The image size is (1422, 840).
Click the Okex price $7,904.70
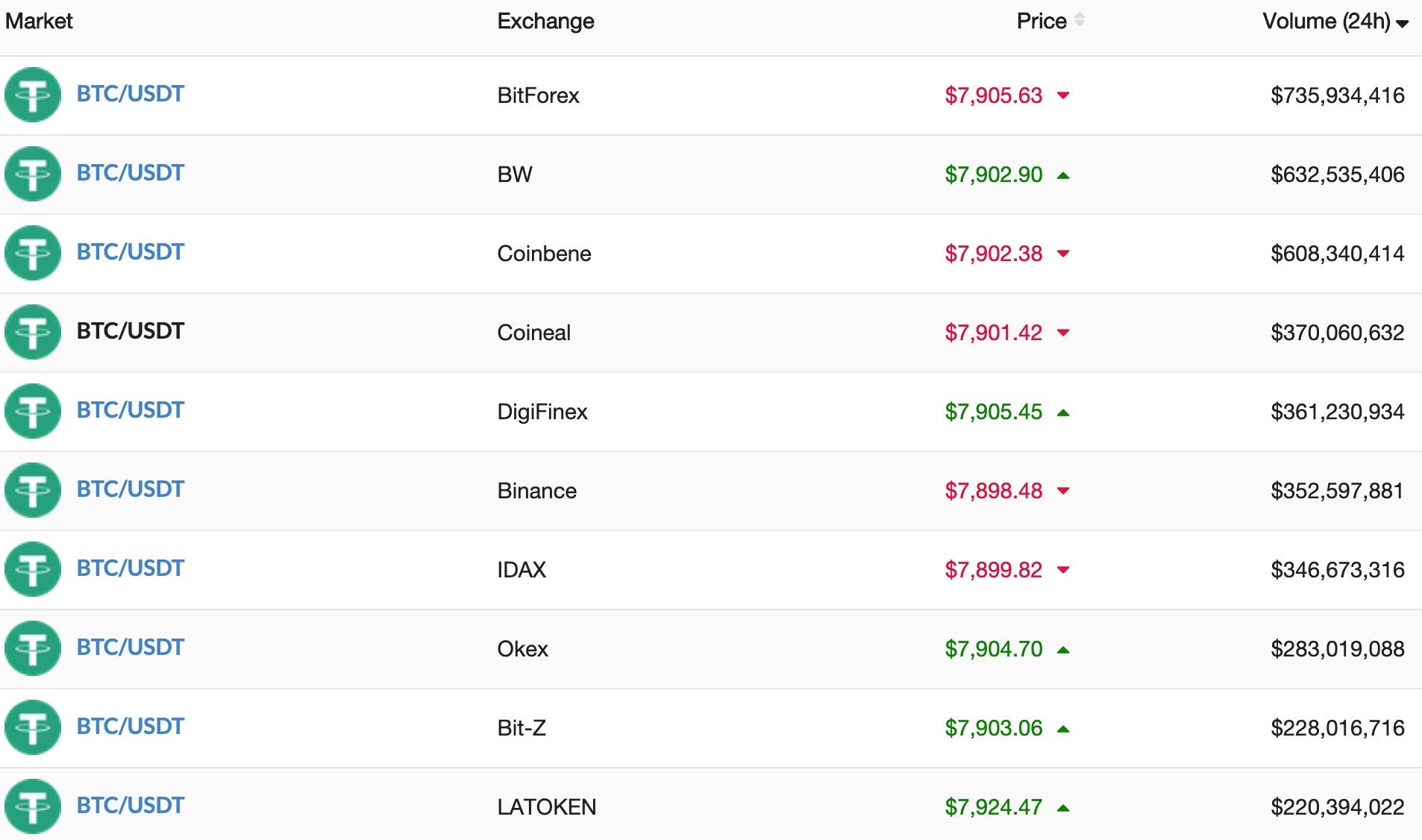coord(993,649)
